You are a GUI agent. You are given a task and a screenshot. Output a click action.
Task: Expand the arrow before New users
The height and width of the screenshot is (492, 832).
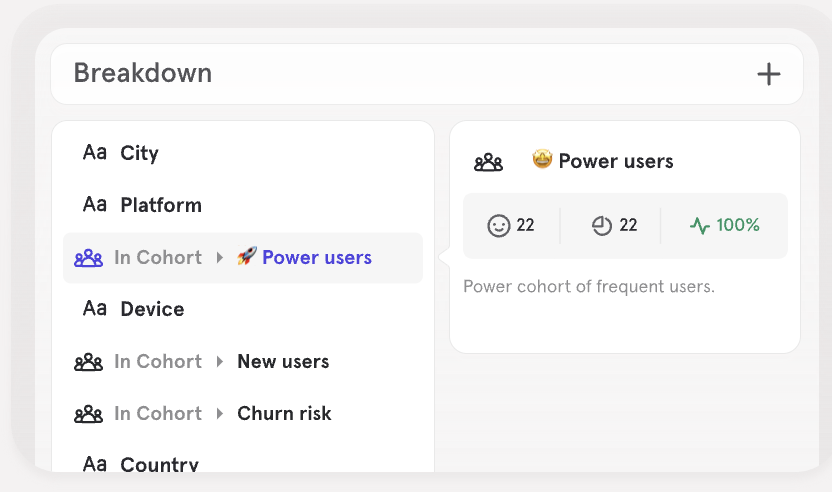(220, 362)
